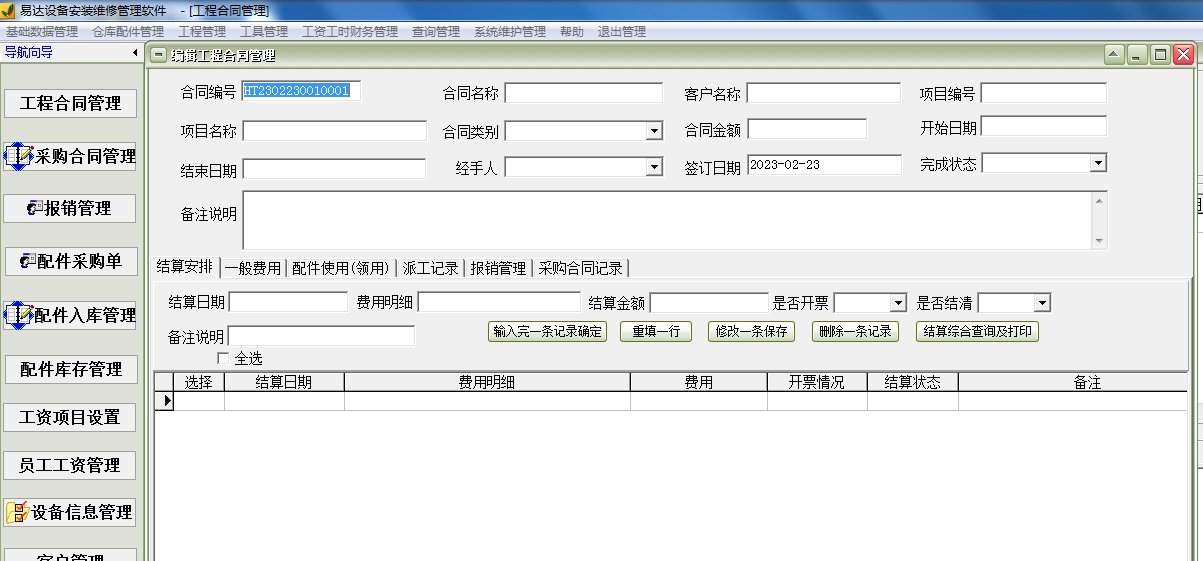Click the 配件入库管理 button icon

pos(20,315)
